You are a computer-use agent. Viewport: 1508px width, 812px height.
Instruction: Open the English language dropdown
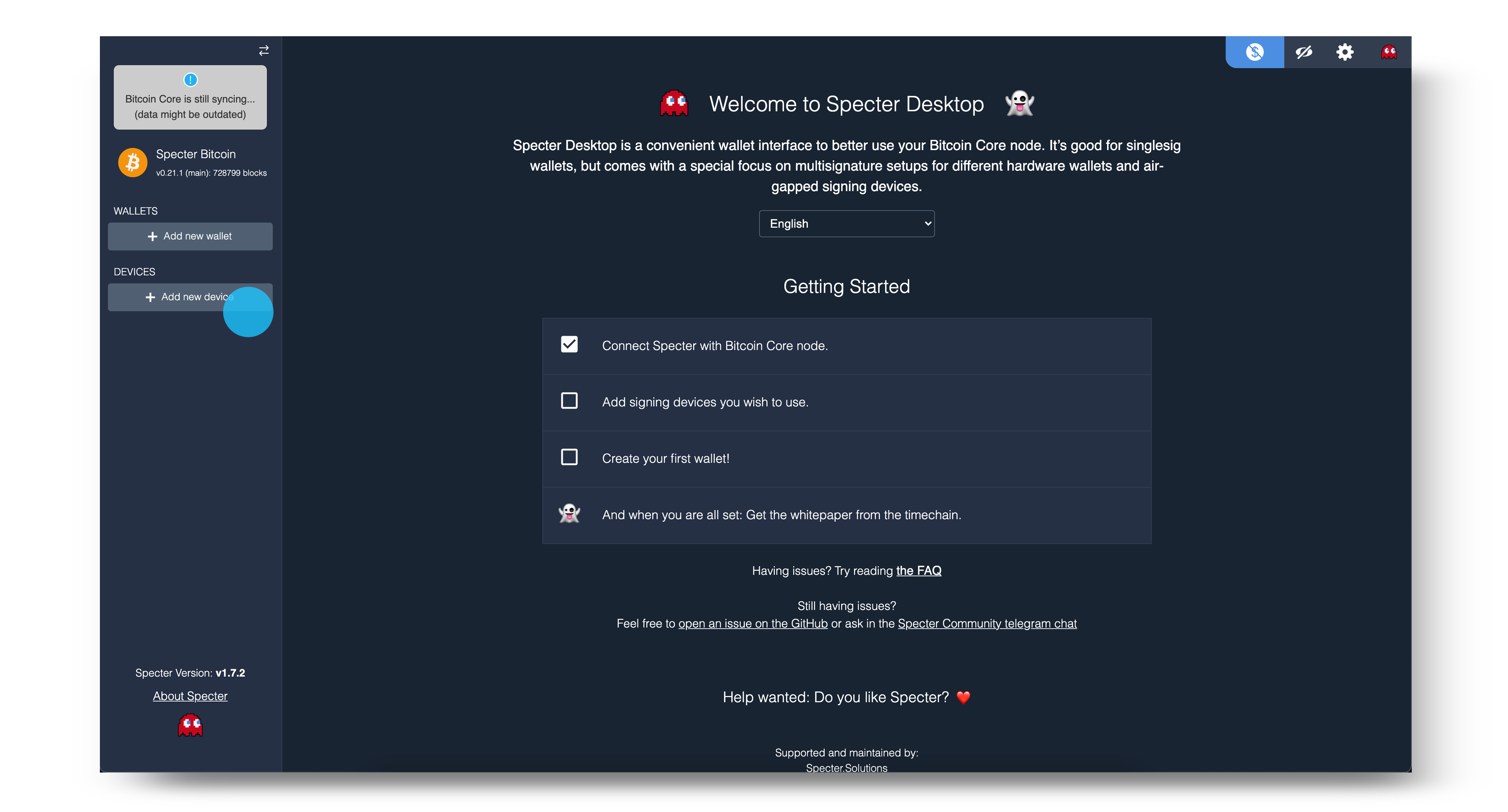coord(846,224)
